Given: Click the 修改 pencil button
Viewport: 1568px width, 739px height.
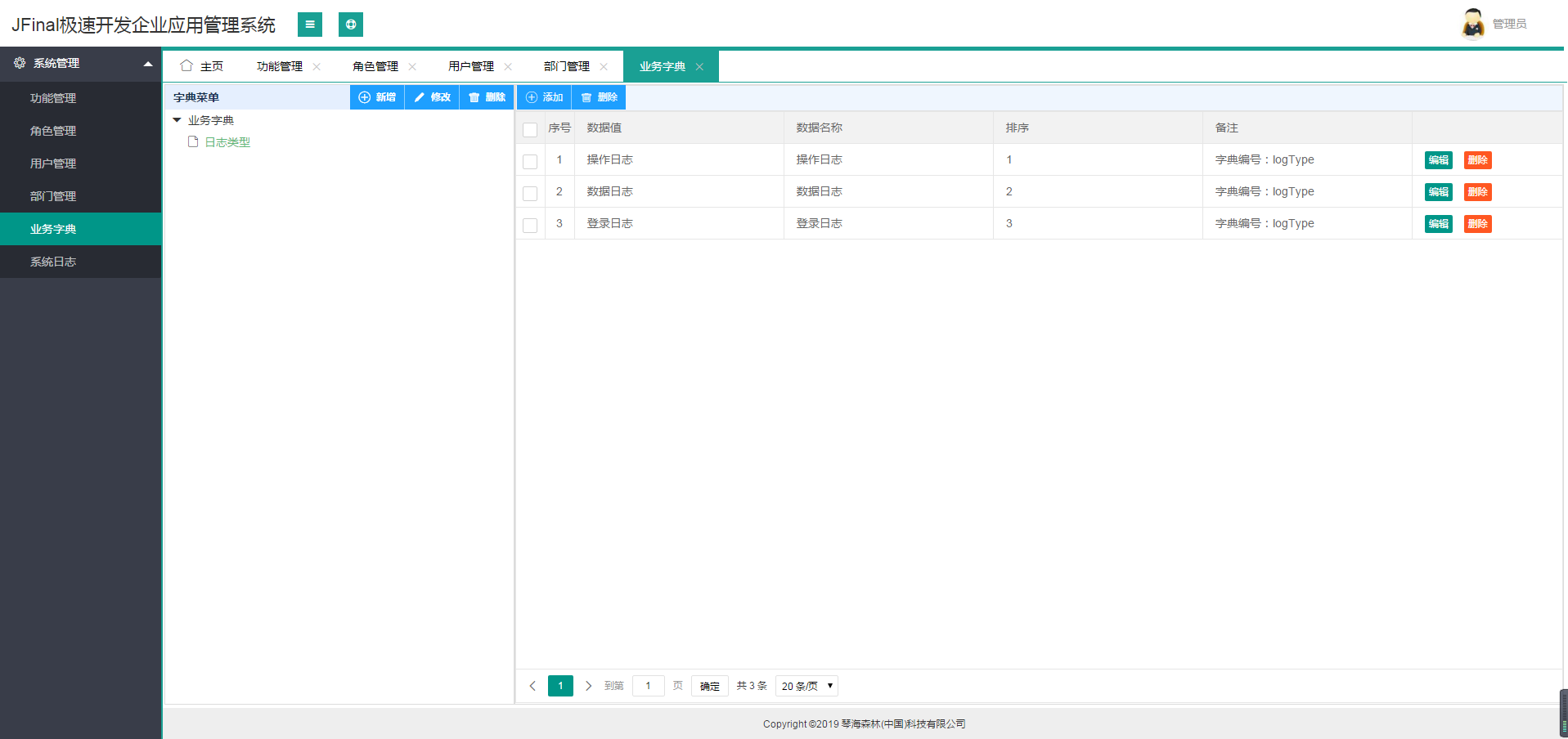Looking at the screenshot, I should point(432,97).
